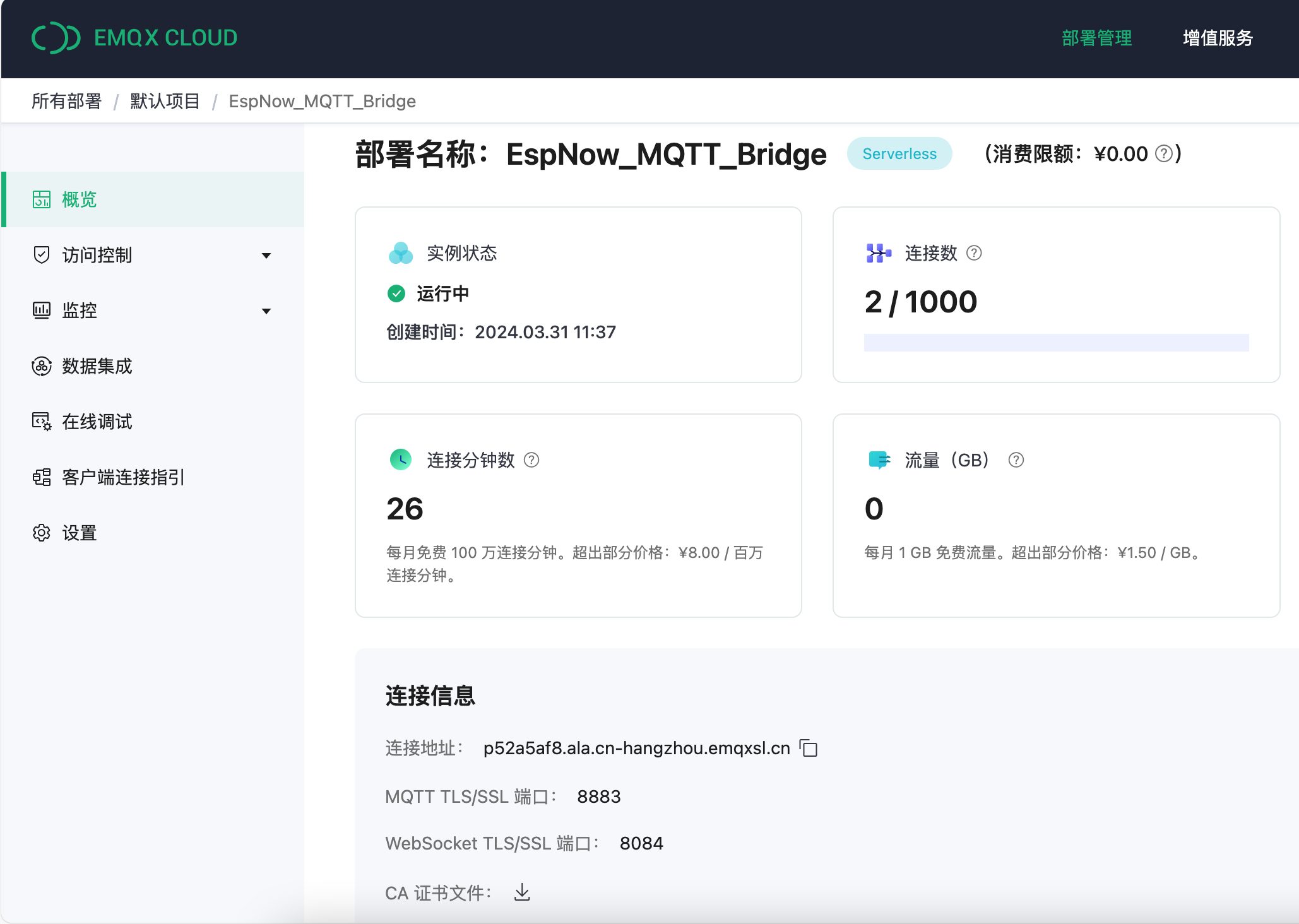Viewport: 1299px width, 924px height.
Task: Click the 连接信息 heading
Action: click(x=430, y=696)
